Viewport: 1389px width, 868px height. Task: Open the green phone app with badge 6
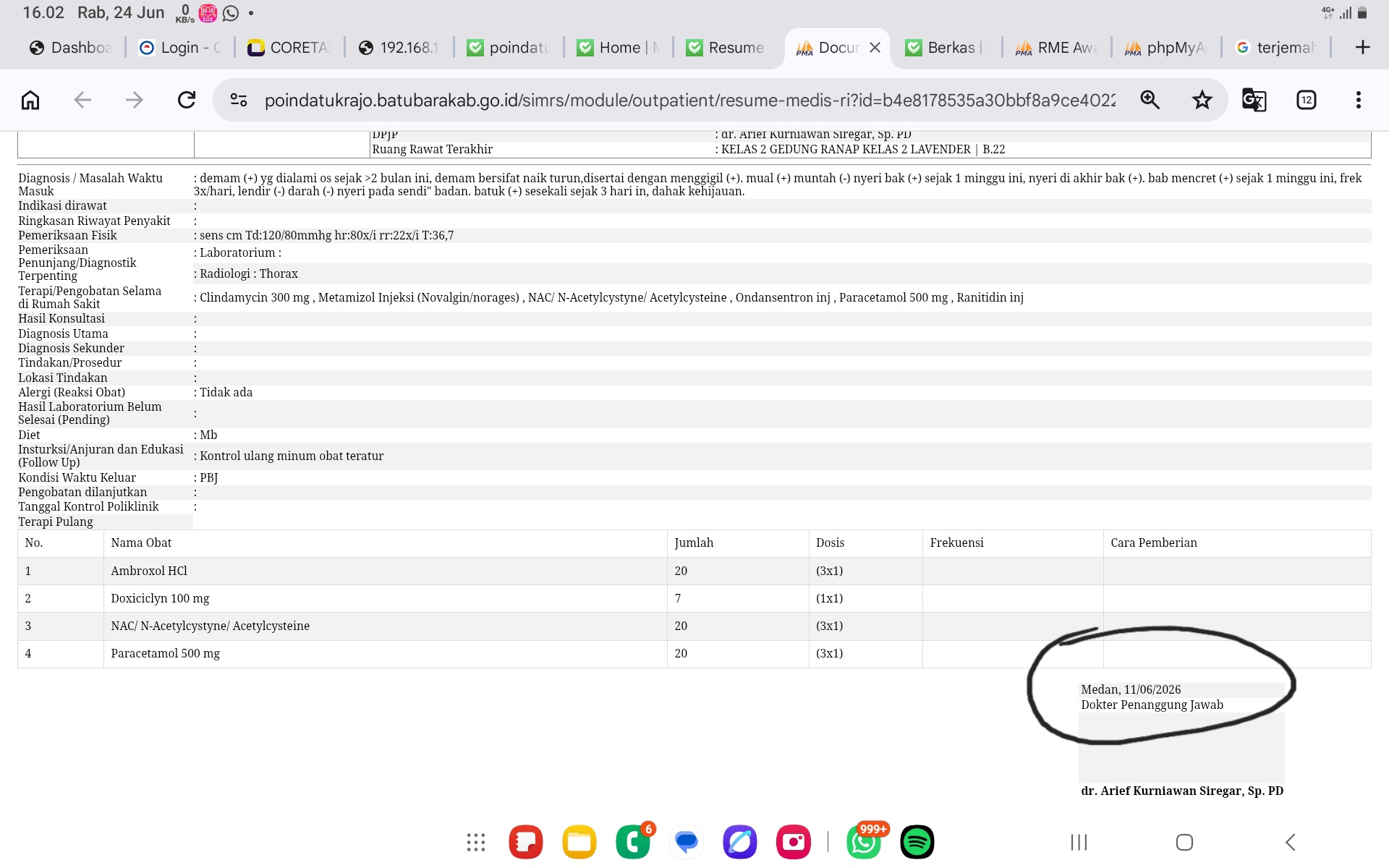click(x=633, y=842)
